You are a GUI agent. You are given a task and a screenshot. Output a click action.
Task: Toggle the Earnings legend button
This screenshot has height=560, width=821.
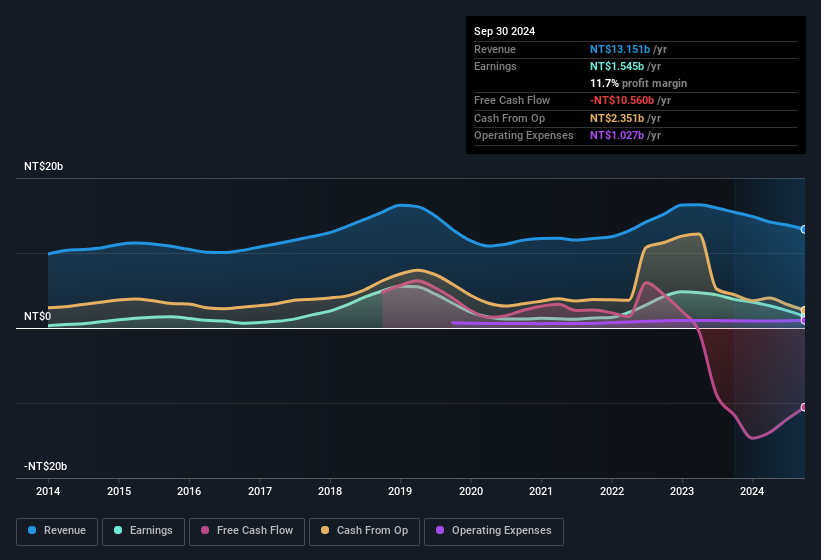[x=143, y=531]
